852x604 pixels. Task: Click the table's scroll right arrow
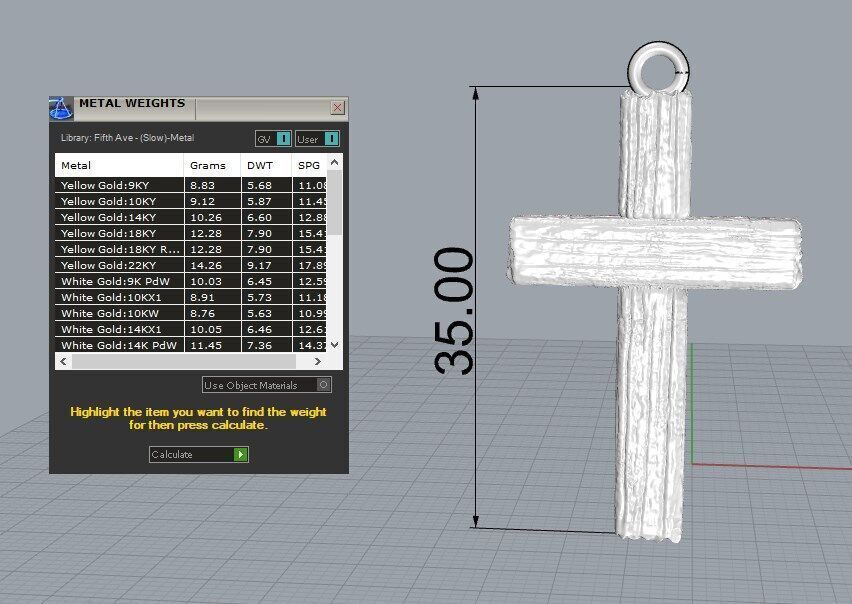pos(318,361)
